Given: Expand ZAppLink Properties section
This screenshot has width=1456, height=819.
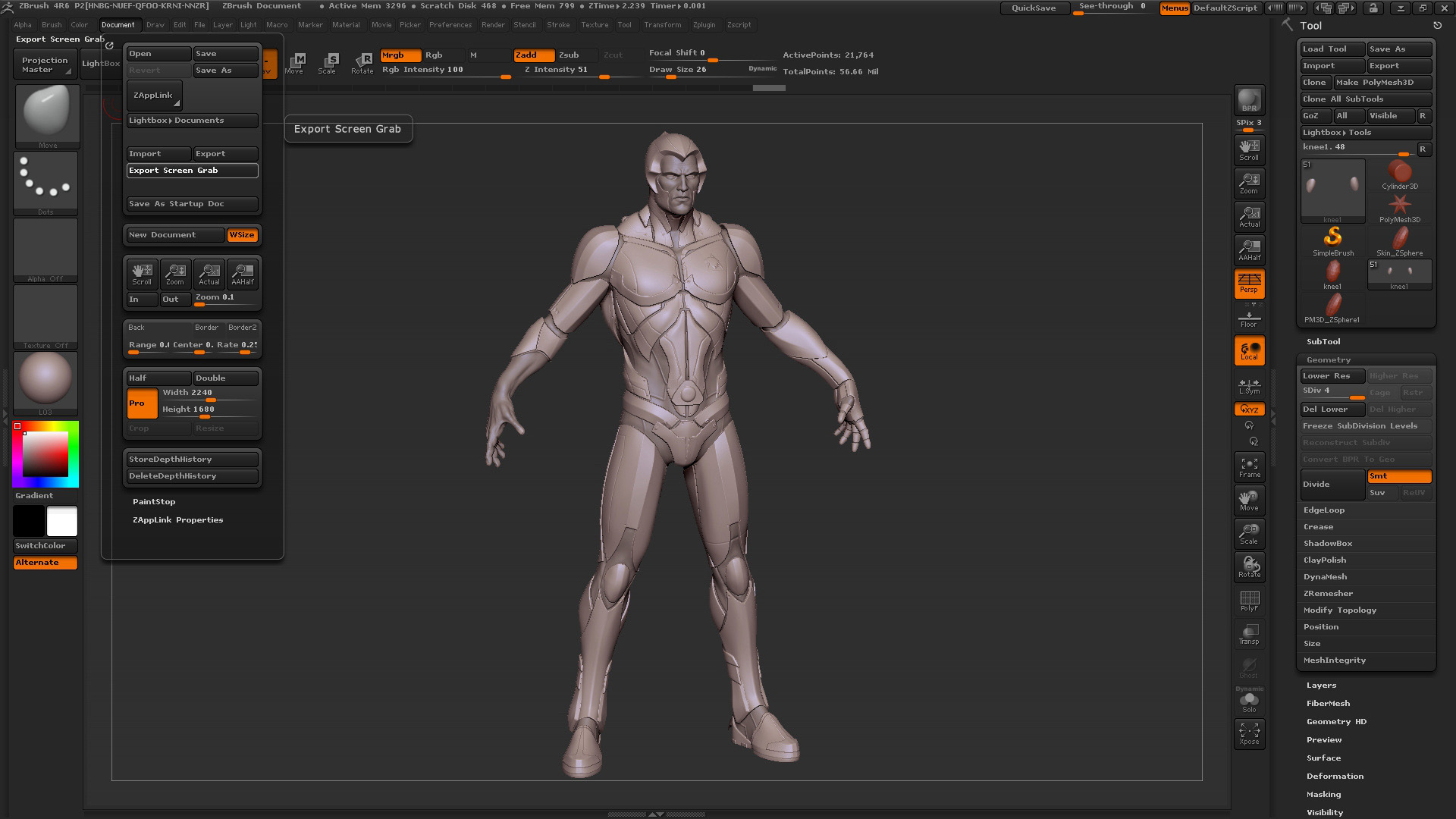Looking at the screenshot, I should 177,520.
